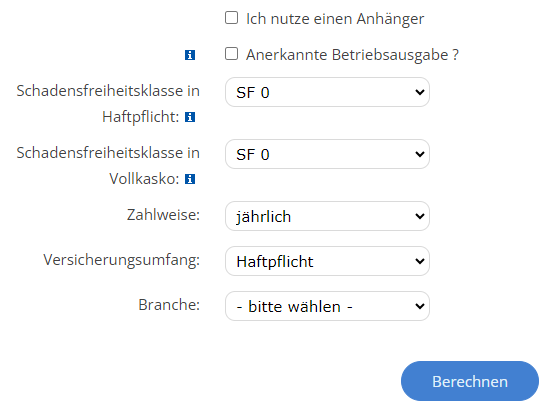Click info icon next to Haftpflicht label
This screenshot has height=415, width=546.
190,117
